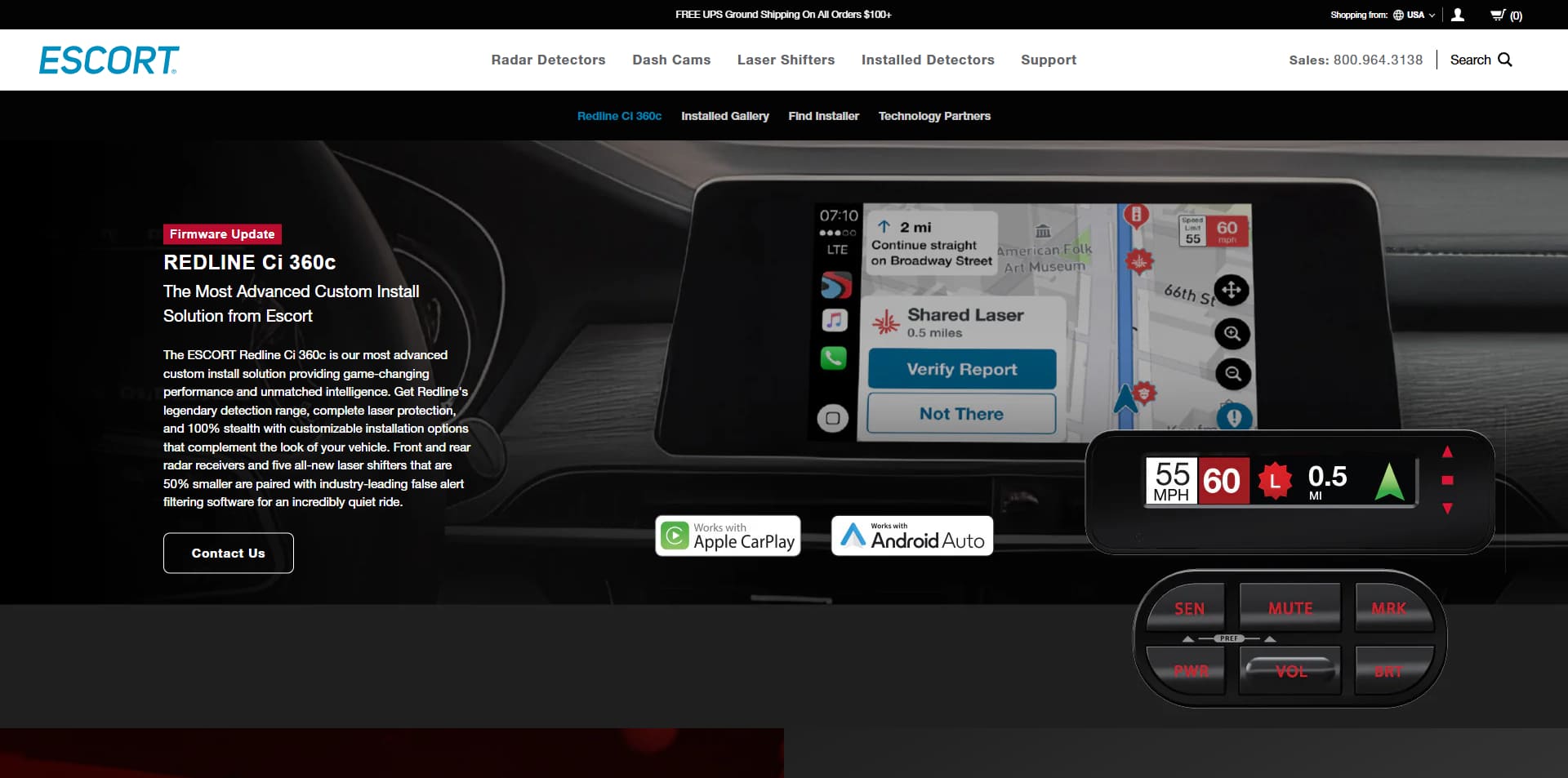Click the speed limit 55 sign on map
Image resolution: width=1568 pixels, height=778 pixels.
1193,232
